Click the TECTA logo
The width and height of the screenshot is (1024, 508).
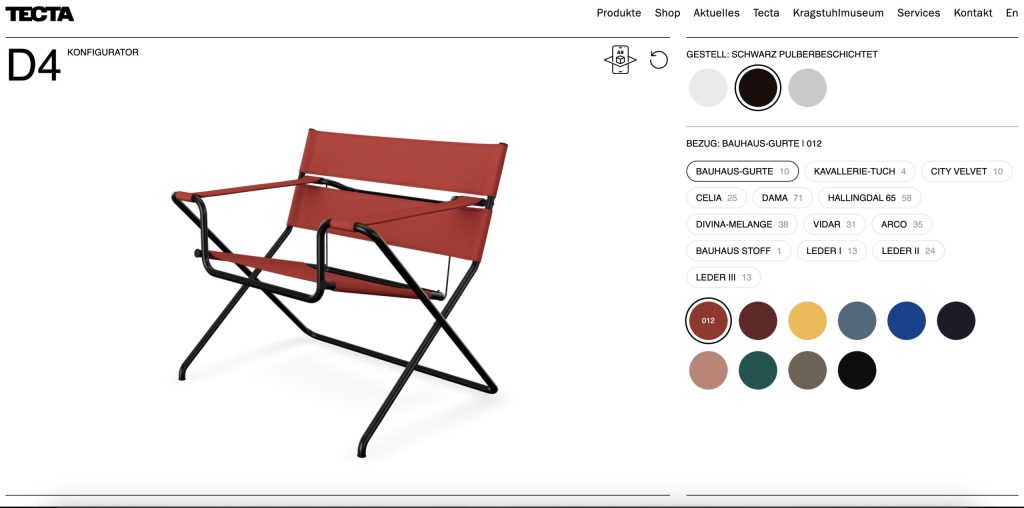coord(39,14)
